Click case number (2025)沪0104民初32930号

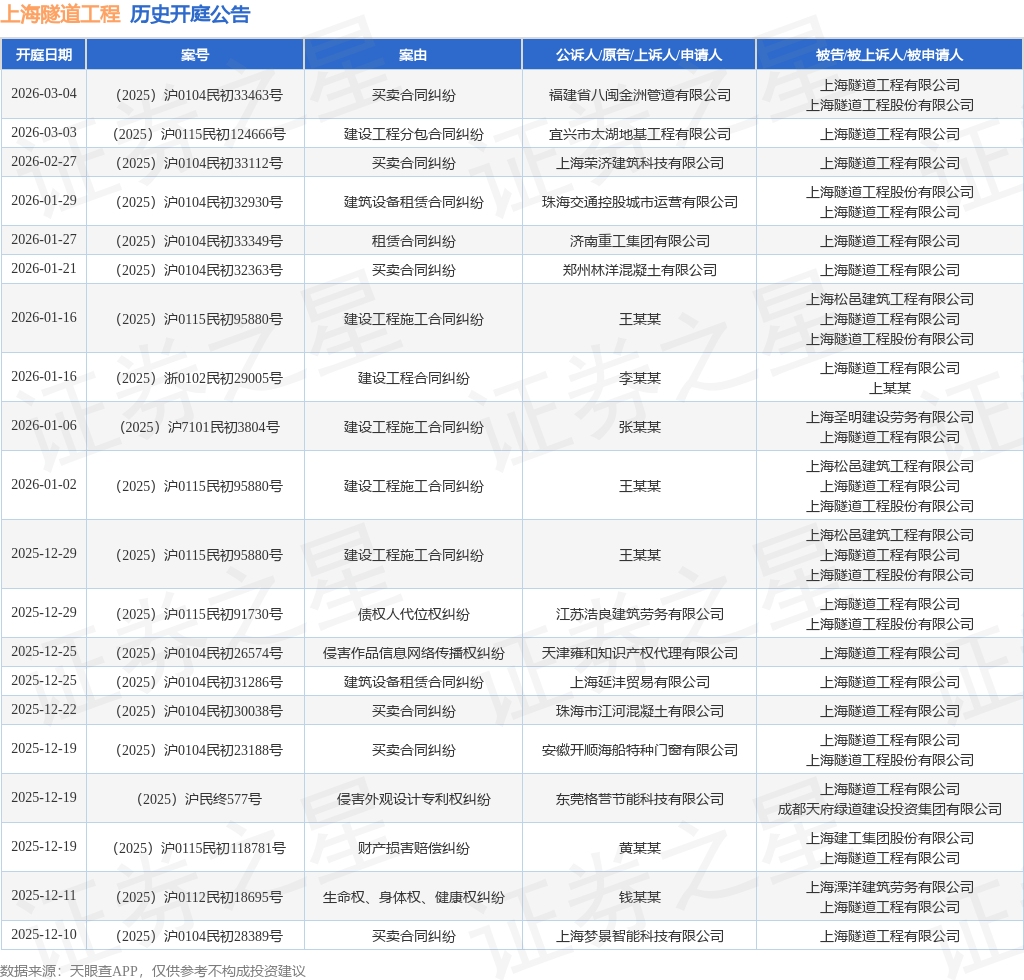pyautogui.click(x=199, y=202)
